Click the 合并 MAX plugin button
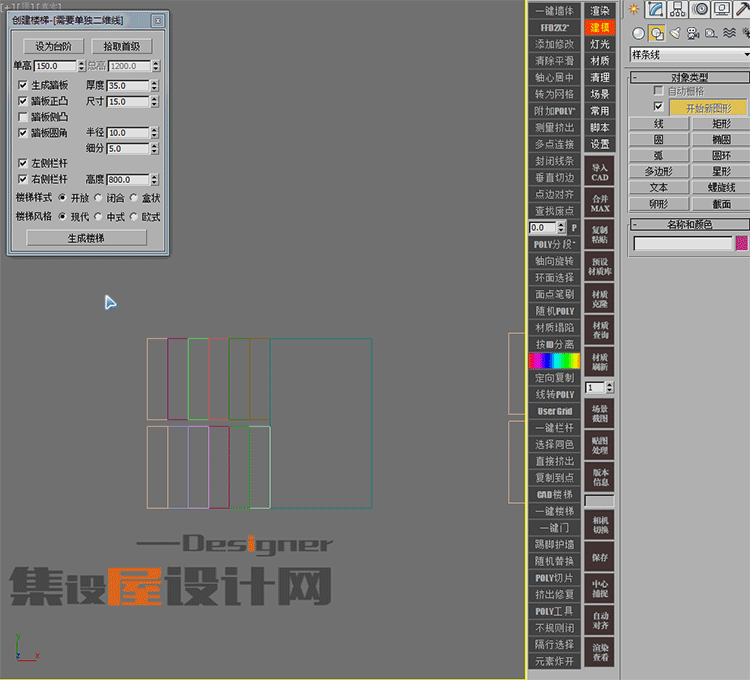The image size is (750, 680). click(x=599, y=204)
